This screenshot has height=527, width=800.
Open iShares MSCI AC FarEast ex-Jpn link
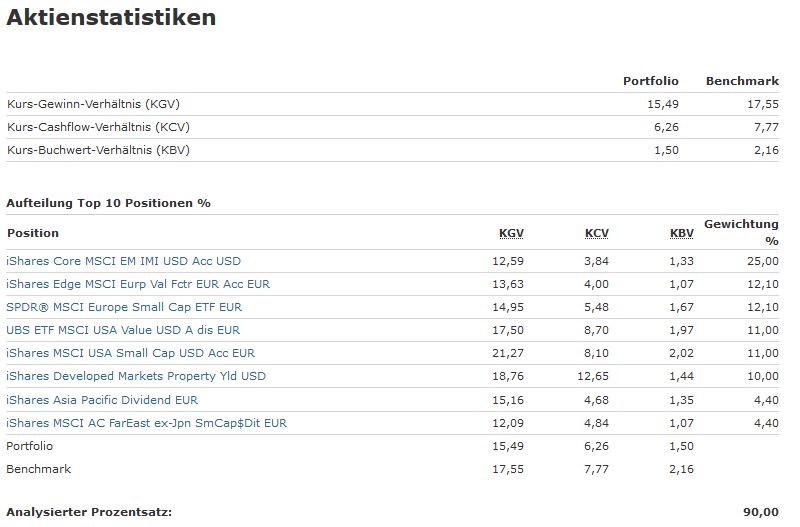tap(146, 423)
